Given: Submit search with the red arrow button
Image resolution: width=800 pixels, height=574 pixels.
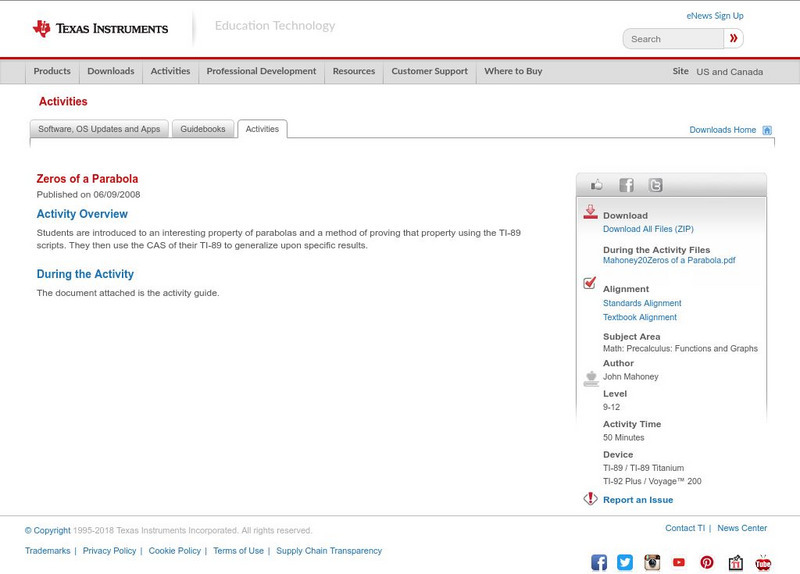Looking at the screenshot, I should click(x=733, y=38).
